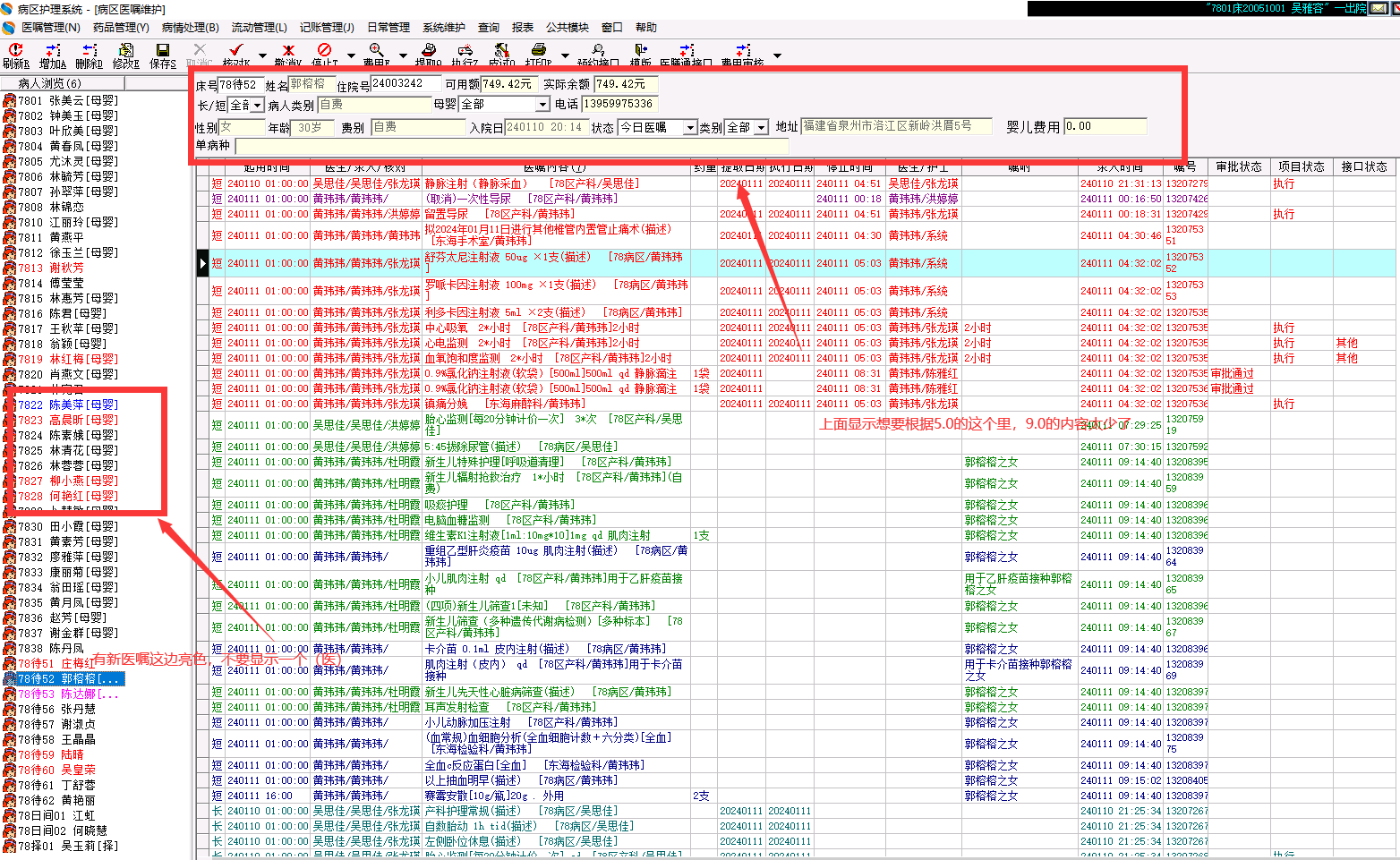Select the 维生素K1注射液 order row
1400x860 pixels.
pyautogui.click(x=797, y=535)
